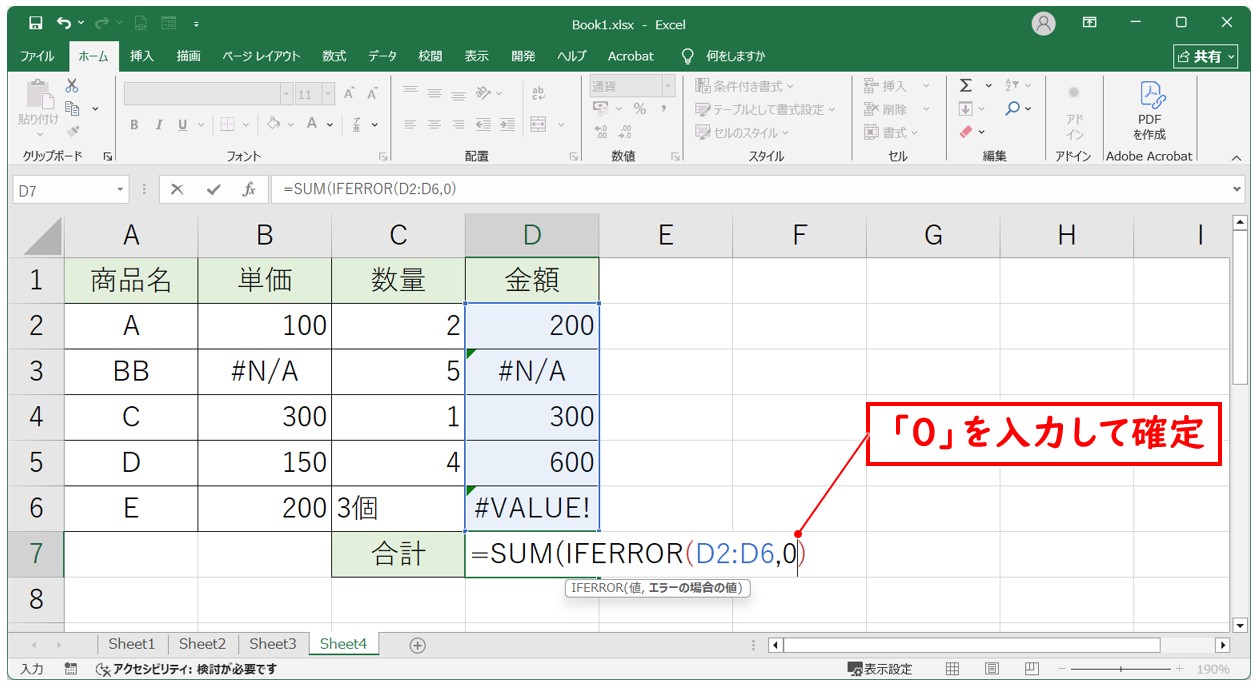
Task: Click the zoom slider in status bar
Action: (x=1122, y=669)
